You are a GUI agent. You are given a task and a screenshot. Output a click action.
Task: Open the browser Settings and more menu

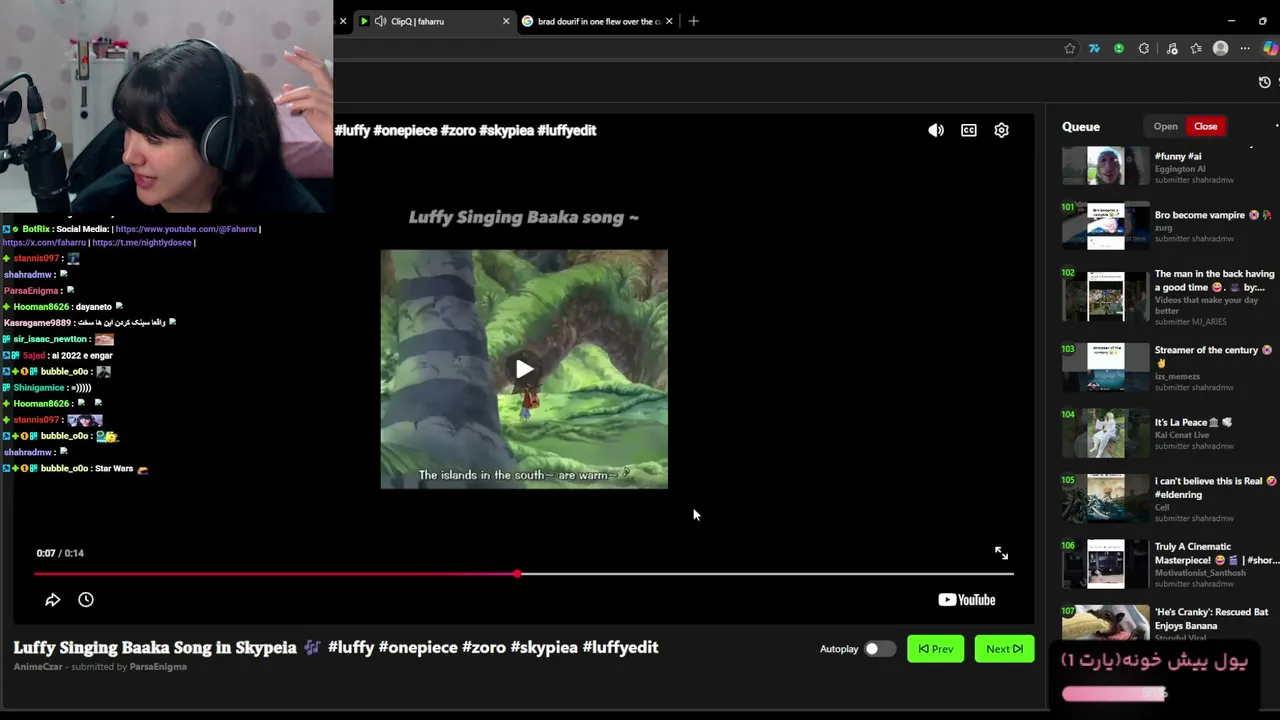(x=1245, y=48)
